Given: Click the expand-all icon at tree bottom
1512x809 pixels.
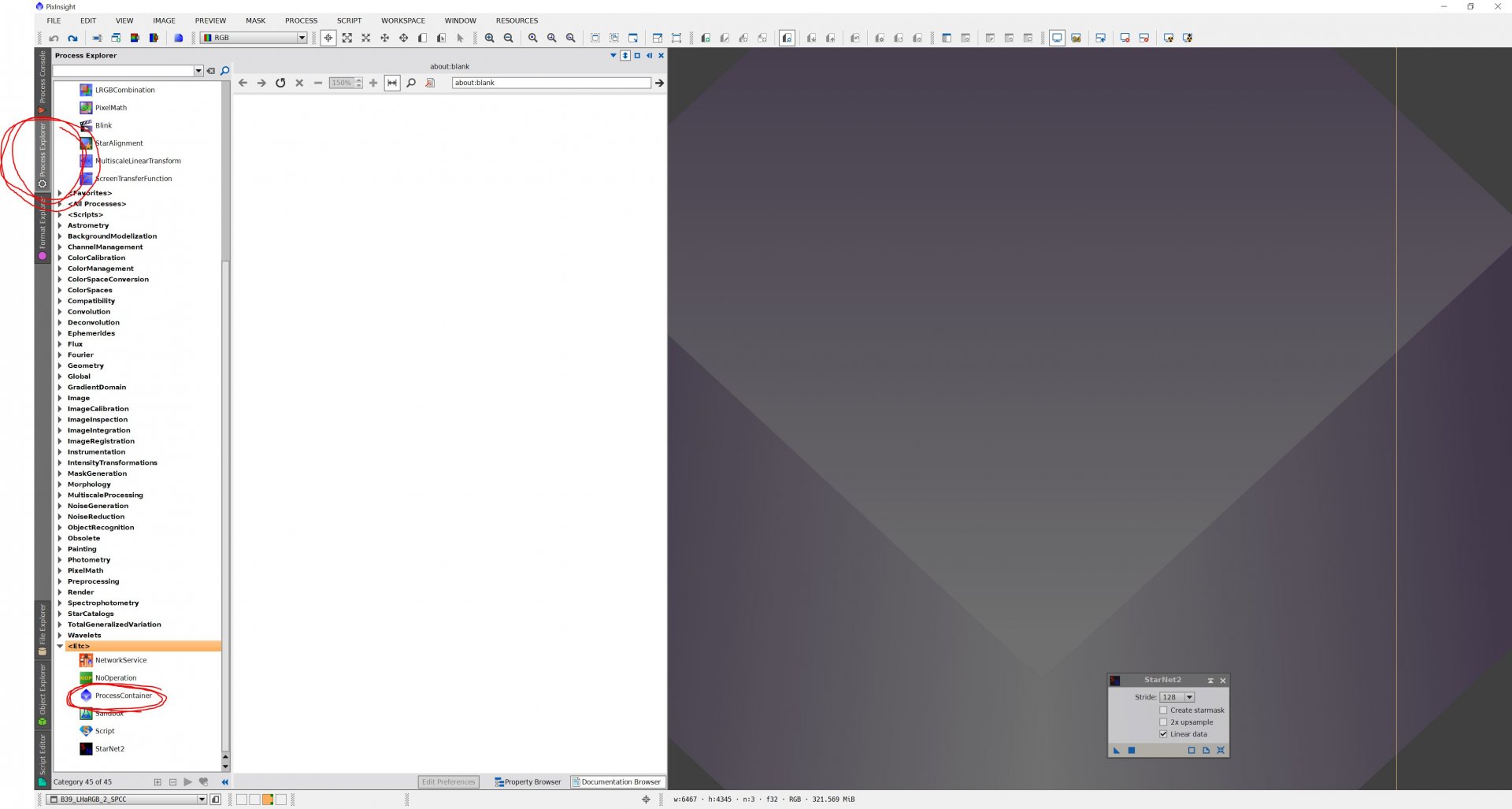Looking at the screenshot, I should [157, 782].
